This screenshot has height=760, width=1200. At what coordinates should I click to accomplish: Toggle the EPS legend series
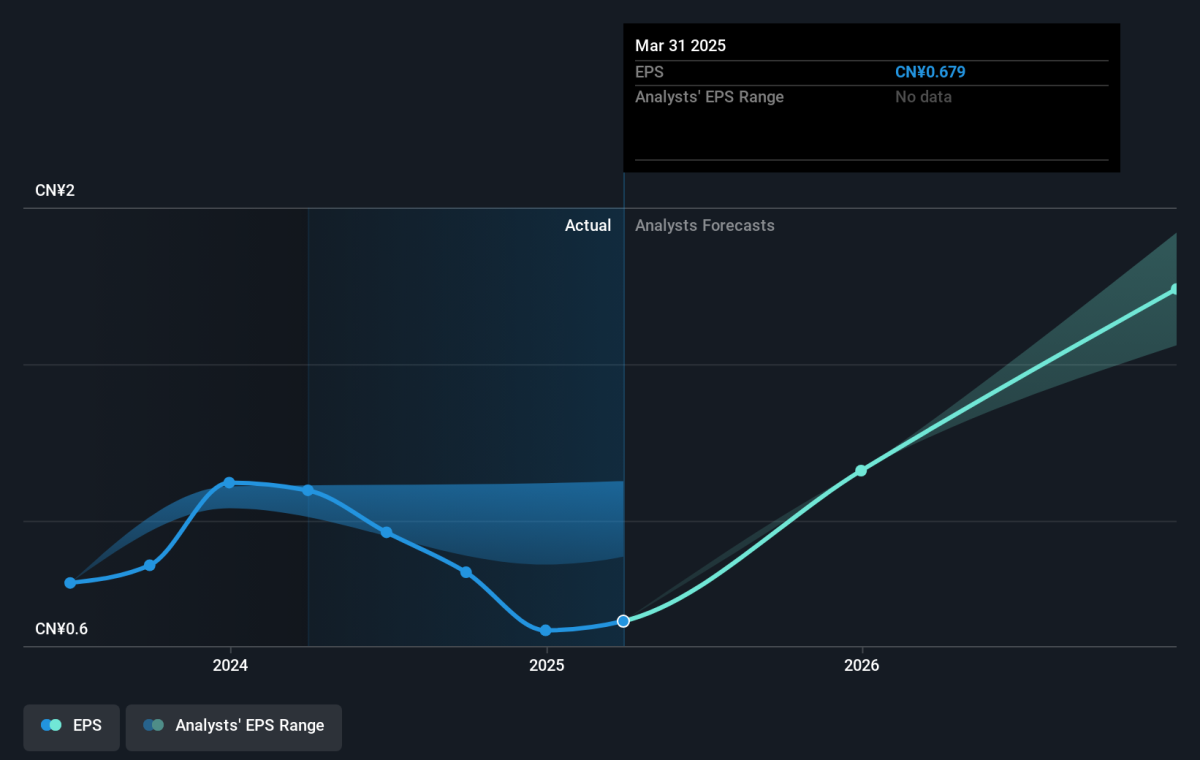71,726
